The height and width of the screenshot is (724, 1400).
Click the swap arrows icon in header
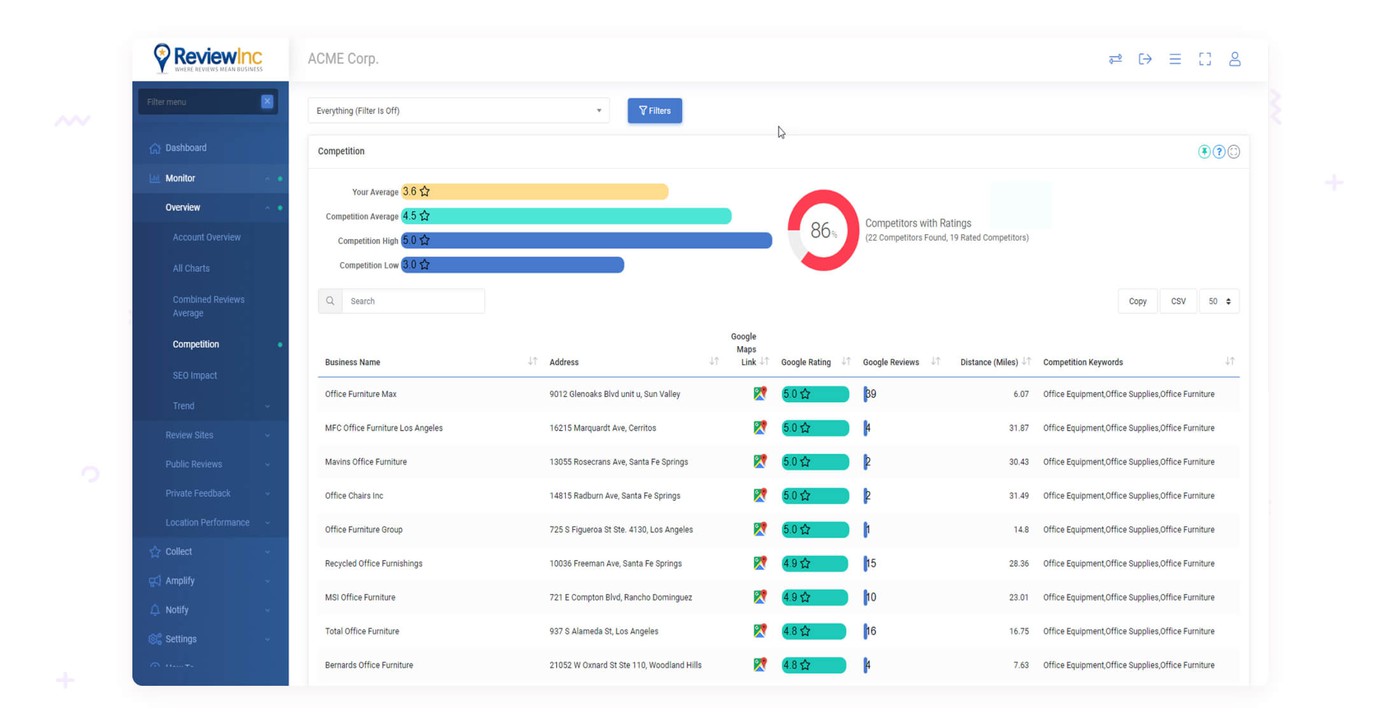[1115, 59]
